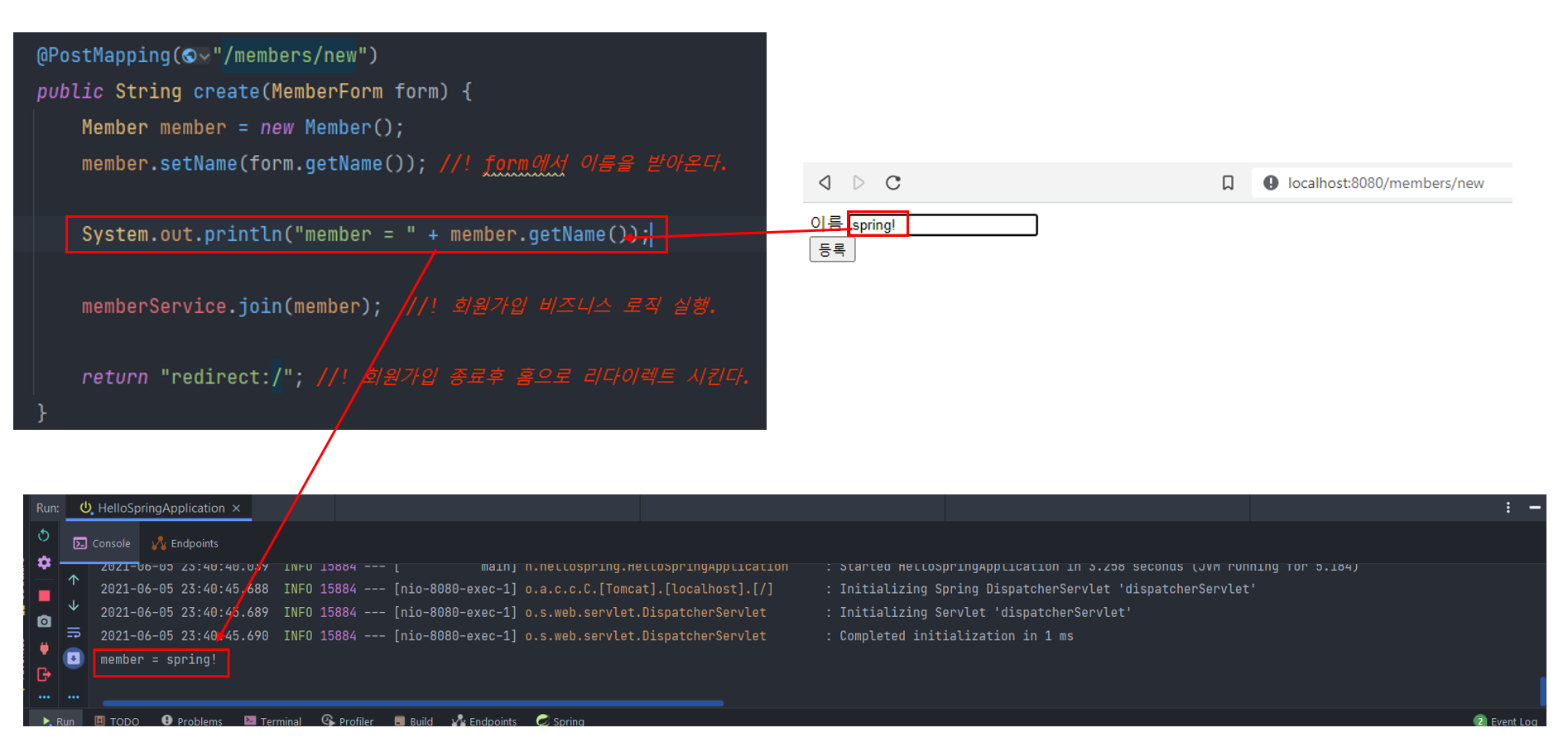Screen dimensions: 1568x747
Task: Rerun HelloSpringApplication with the green rerun icon
Action: pos(44,536)
